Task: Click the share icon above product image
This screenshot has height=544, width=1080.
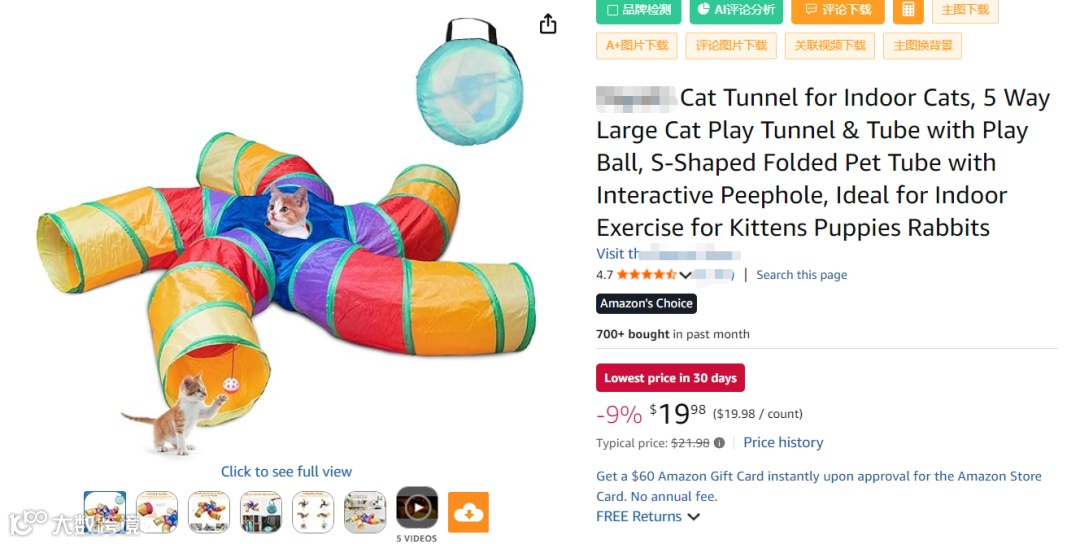Action: click(548, 24)
